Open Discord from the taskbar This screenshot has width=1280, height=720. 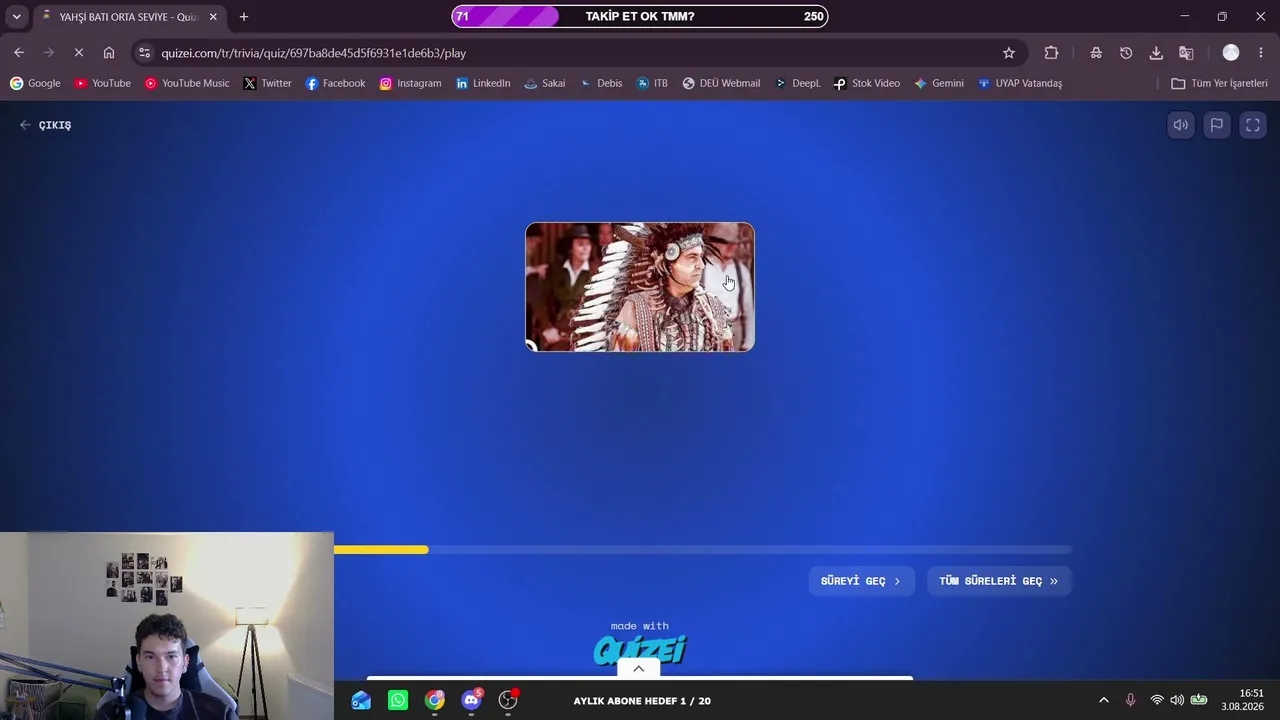pos(472,701)
